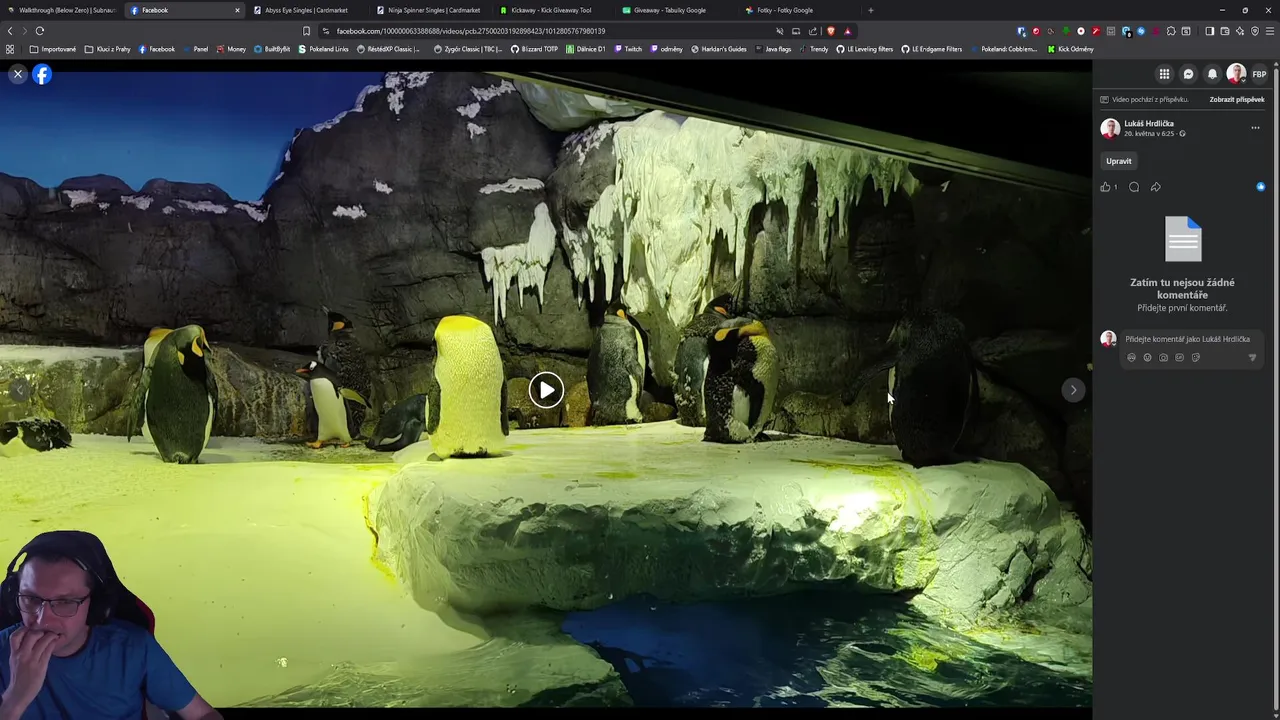Switch to Giveaway - Tabulky Google tab
The image size is (1280, 720).
point(670,10)
